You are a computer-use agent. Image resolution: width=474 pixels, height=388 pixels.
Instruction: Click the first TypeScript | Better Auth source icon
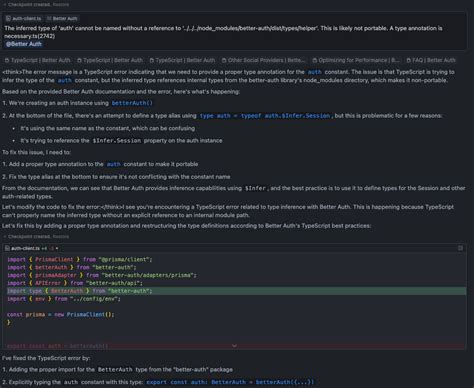coord(7,60)
